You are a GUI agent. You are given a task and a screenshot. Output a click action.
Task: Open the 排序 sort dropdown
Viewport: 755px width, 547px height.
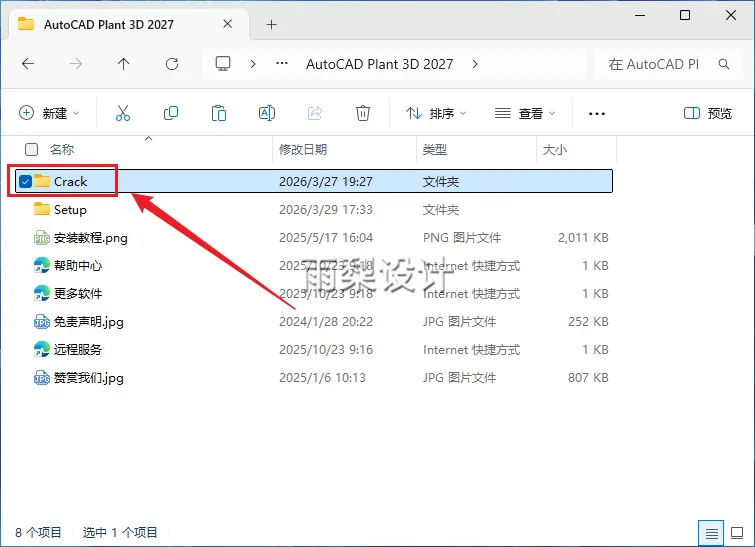point(436,113)
